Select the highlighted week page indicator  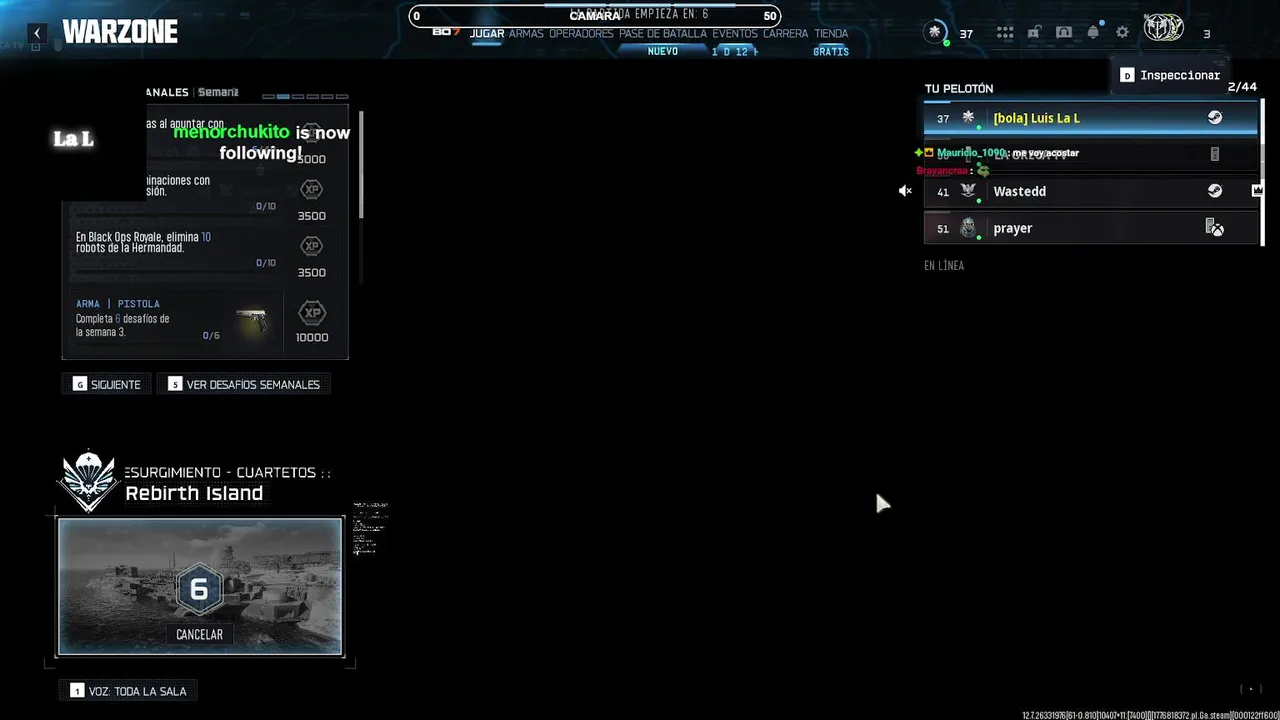point(283,97)
